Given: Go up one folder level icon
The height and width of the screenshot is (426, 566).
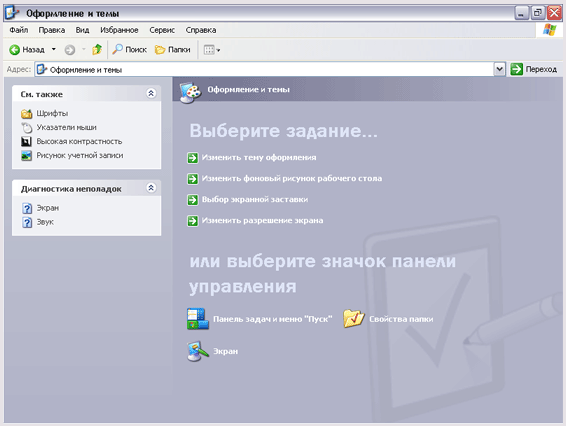Looking at the screenshot, I should click(97, 49).
